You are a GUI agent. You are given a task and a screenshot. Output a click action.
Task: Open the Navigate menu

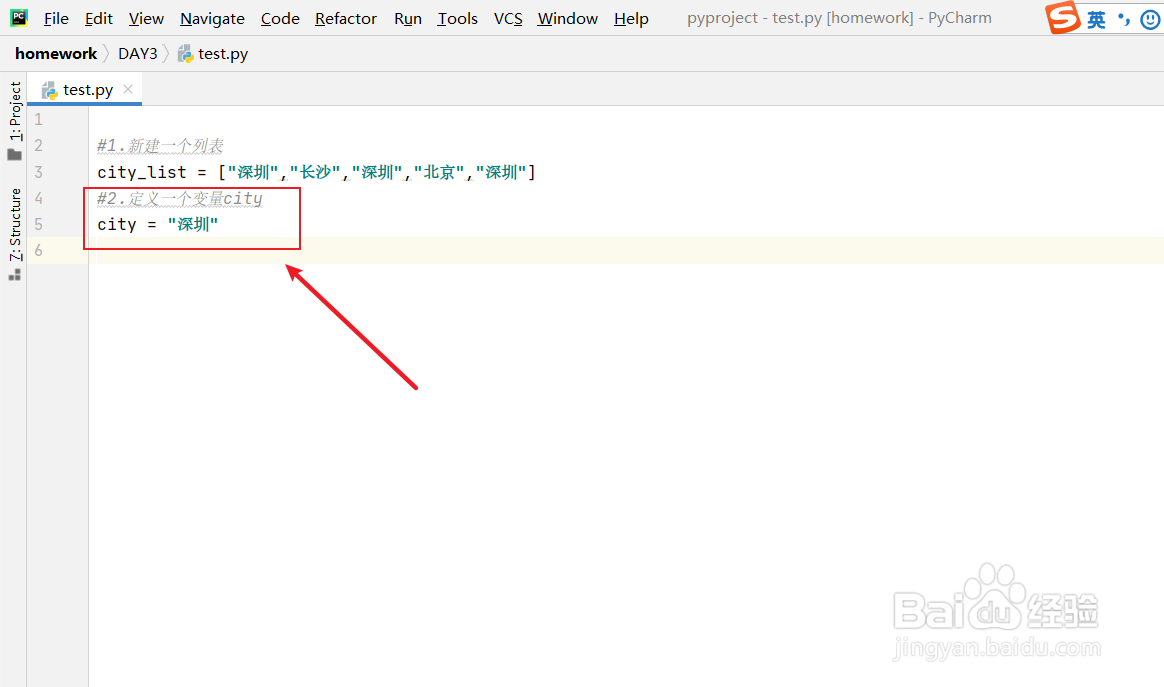[x=212, y=19]
